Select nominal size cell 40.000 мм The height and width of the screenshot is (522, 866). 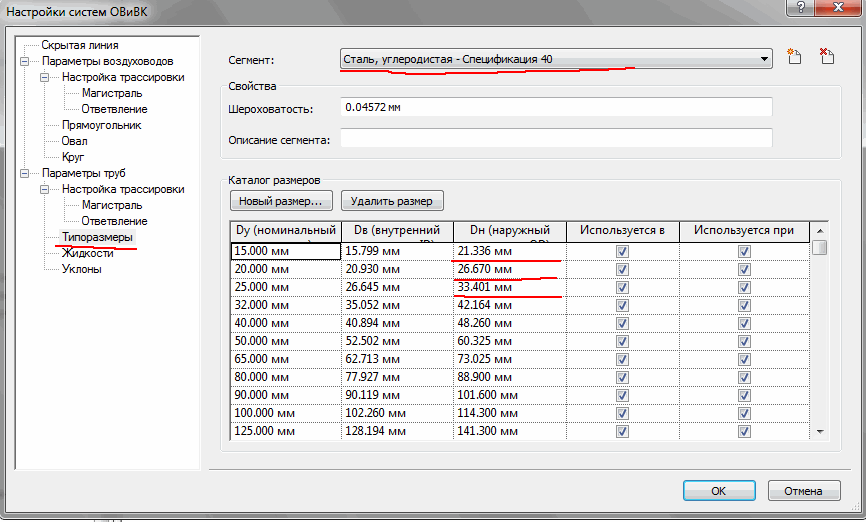286,323
